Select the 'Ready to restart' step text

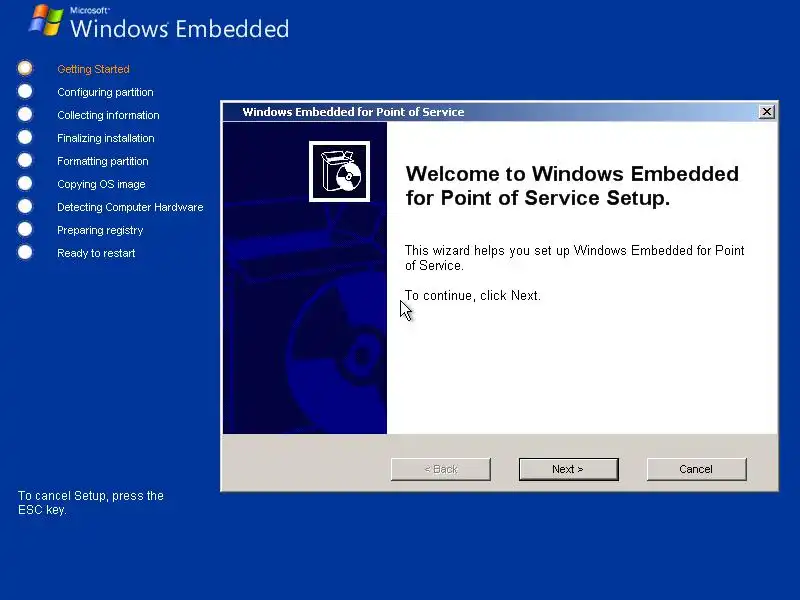click(96, 253)
